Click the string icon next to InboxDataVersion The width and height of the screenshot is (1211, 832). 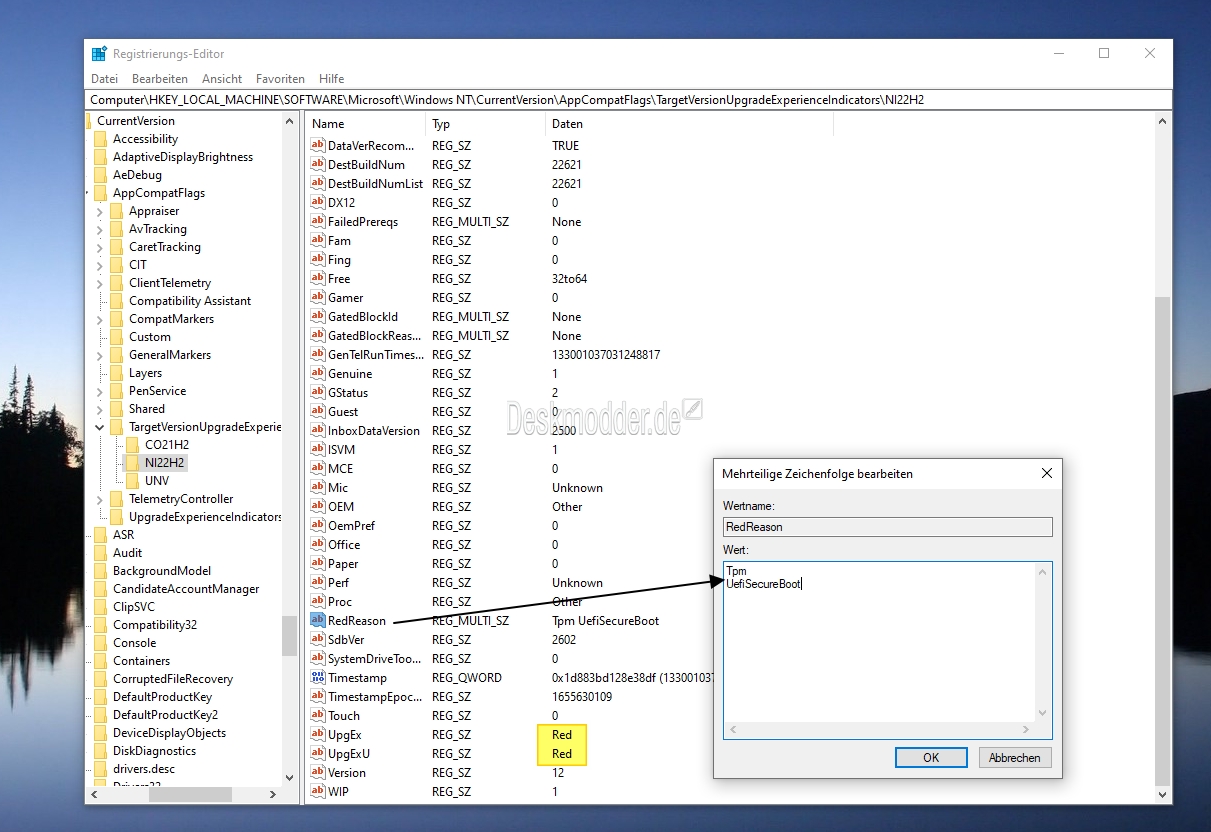pyautogui.click(x=318, y=430)
